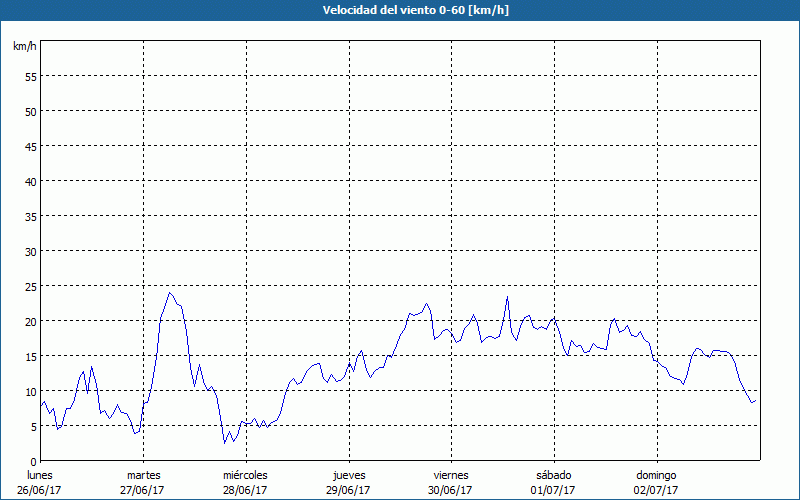800x500 pixels.
Task: Select the 'martes' day label
Action: point(143,474)
